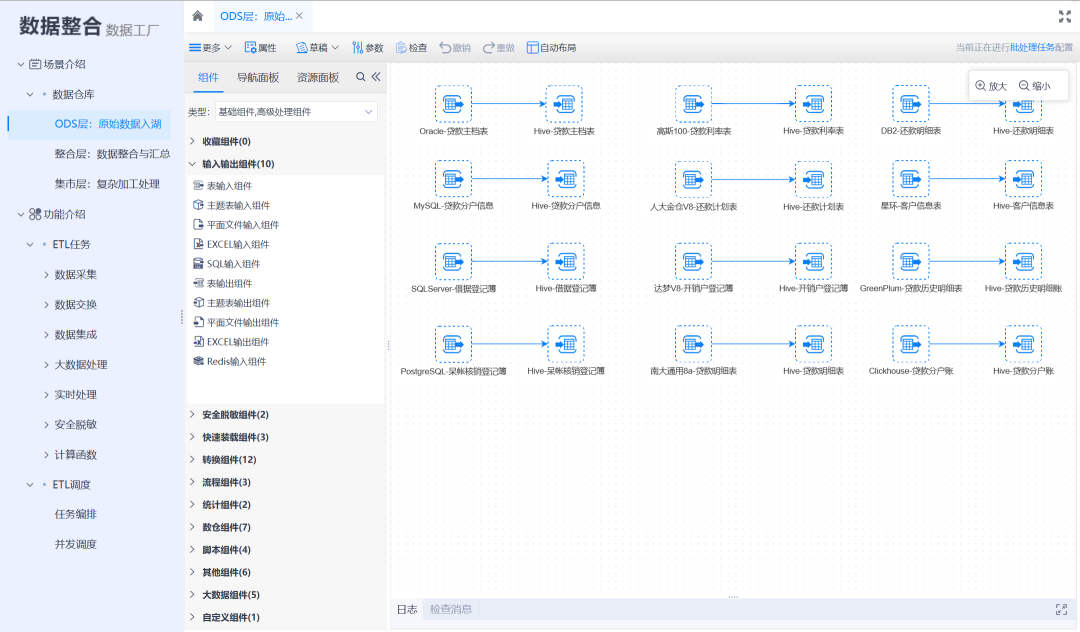The image size is (1080, 632).
Task: Click the 批处理任务 link
Action: 1031,47
